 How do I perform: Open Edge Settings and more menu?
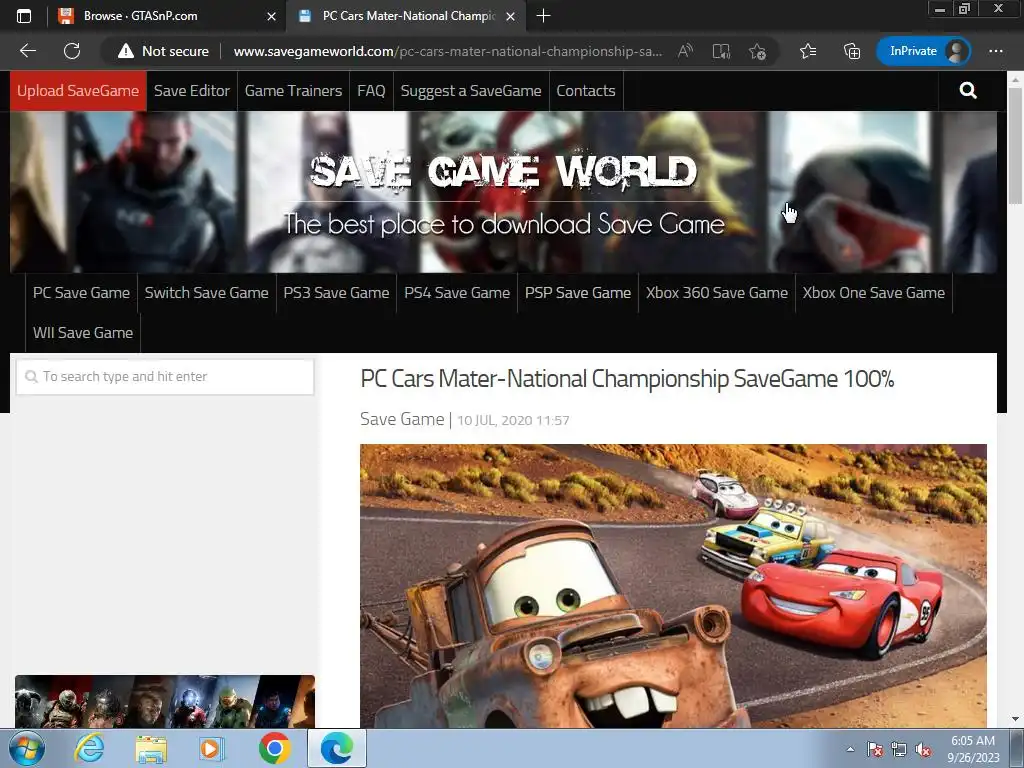click(995, 51)
